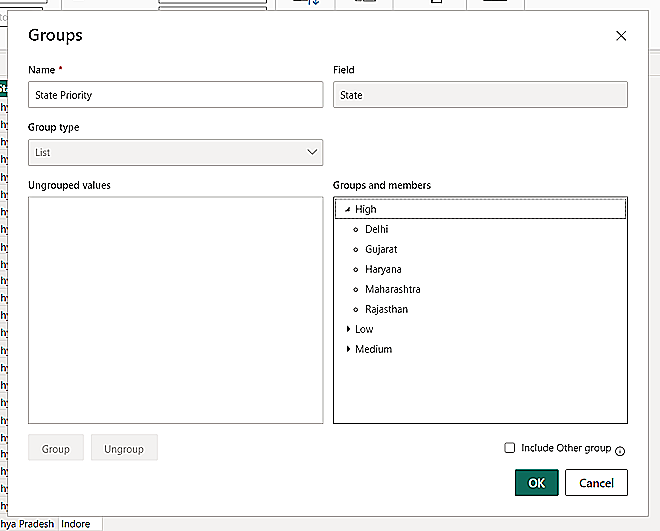This screenshot has width=660, height=531.
Task: Expand the Medium group arrow
Action: 348,349
